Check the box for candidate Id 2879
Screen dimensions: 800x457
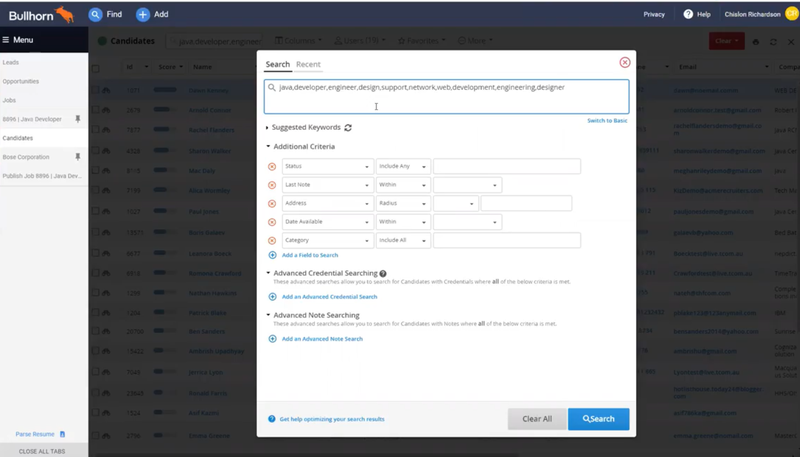coord(95,110)
